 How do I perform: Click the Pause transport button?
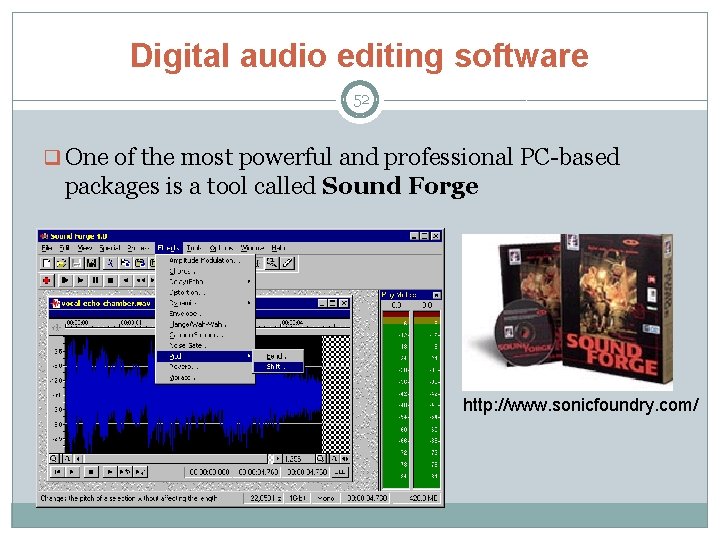(x=96, y=280)
